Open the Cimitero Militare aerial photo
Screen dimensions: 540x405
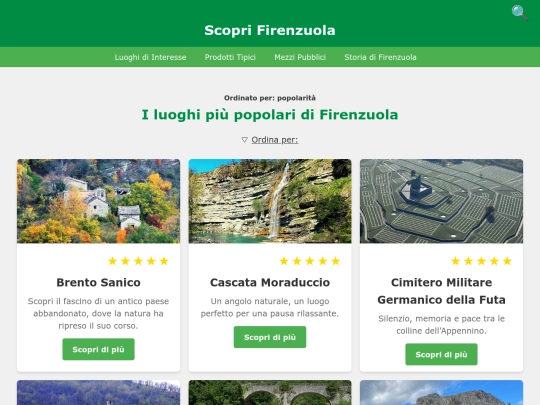[x=442, y=201]
